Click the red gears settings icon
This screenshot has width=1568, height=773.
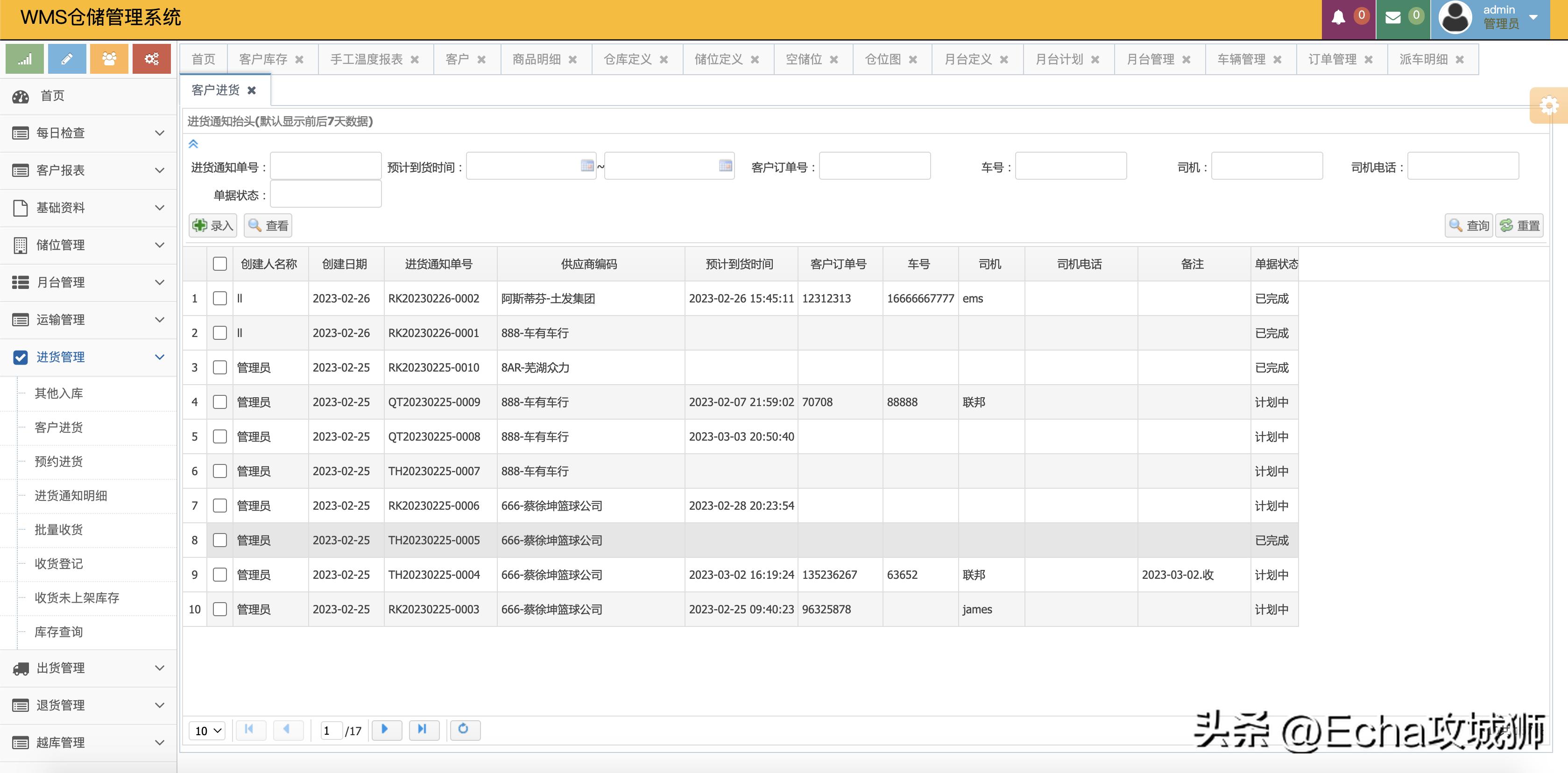[152, 58]
